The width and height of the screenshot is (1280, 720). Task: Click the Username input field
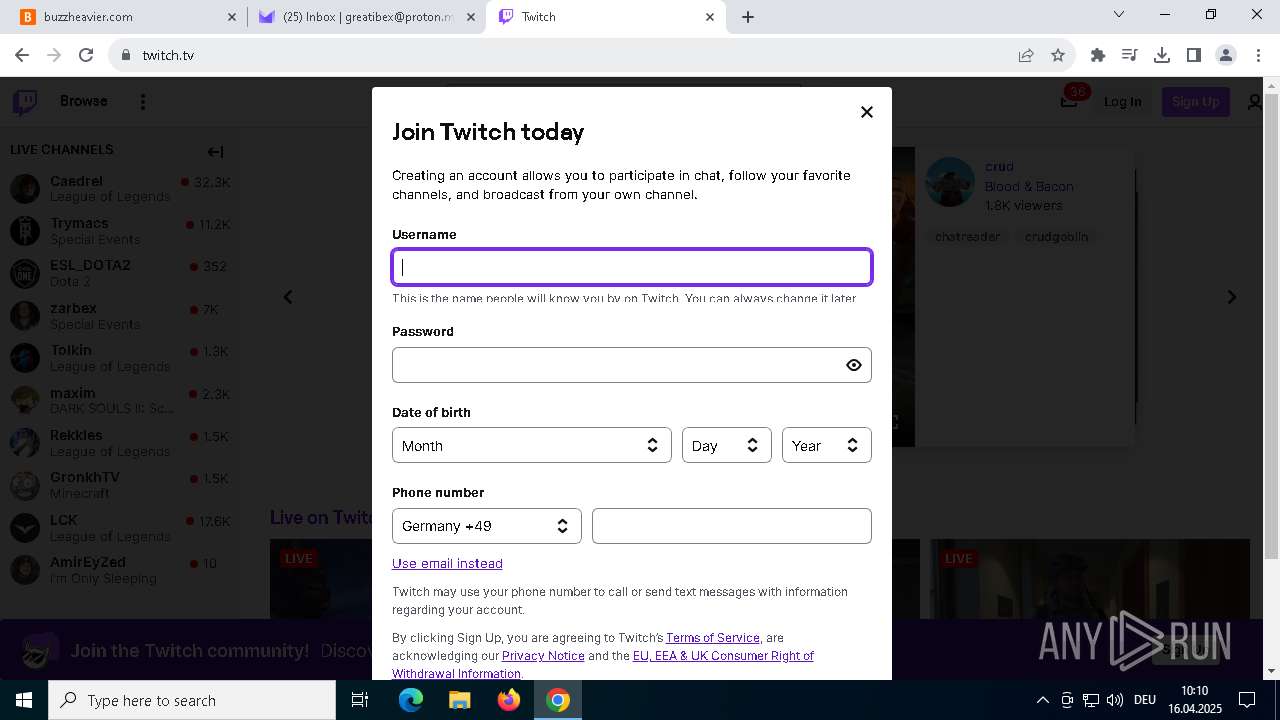(632, 267)
